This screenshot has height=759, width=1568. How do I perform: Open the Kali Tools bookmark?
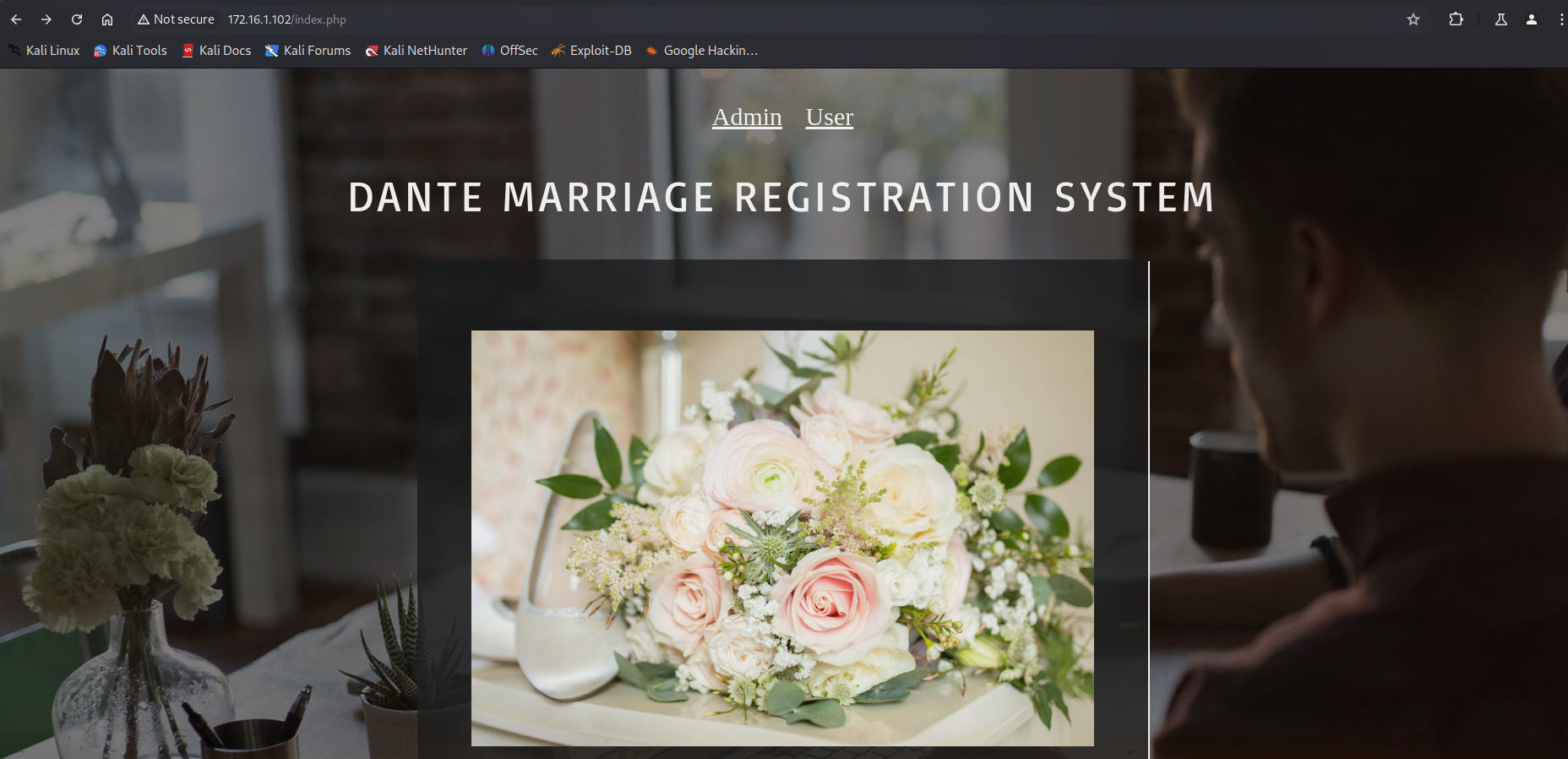pos(131,51)
